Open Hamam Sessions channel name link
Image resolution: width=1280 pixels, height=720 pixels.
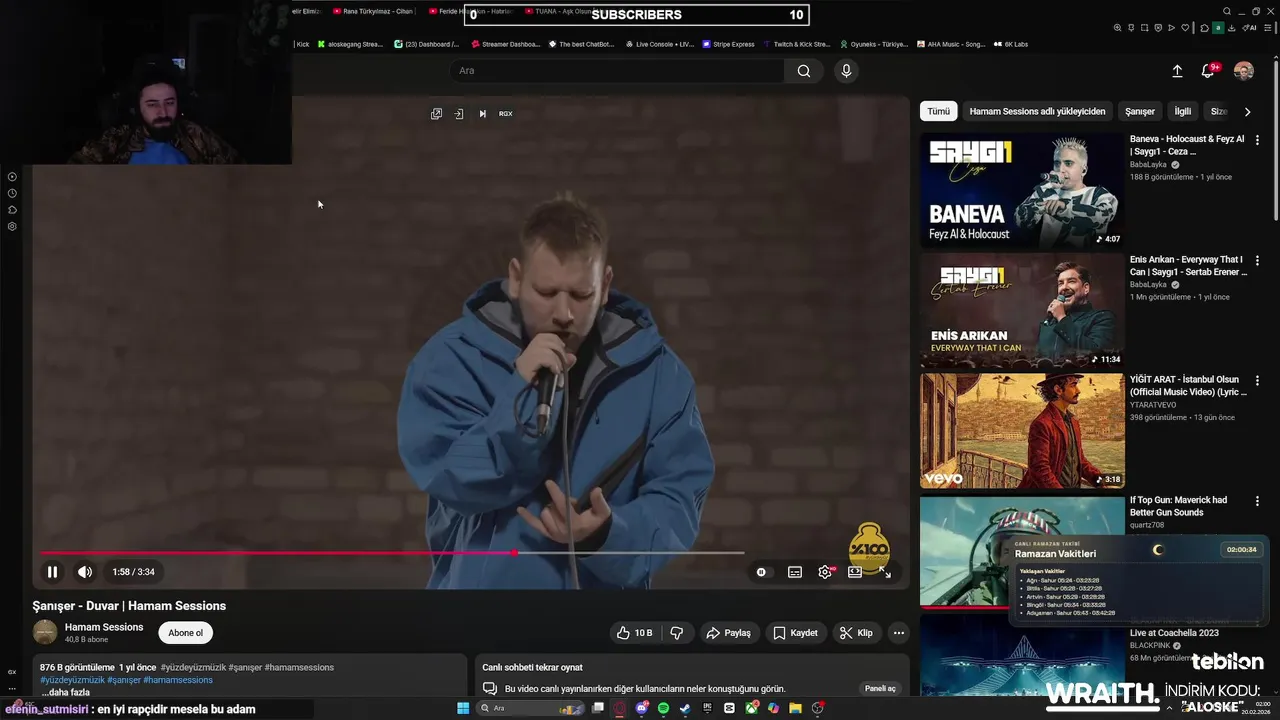[104, 627]
